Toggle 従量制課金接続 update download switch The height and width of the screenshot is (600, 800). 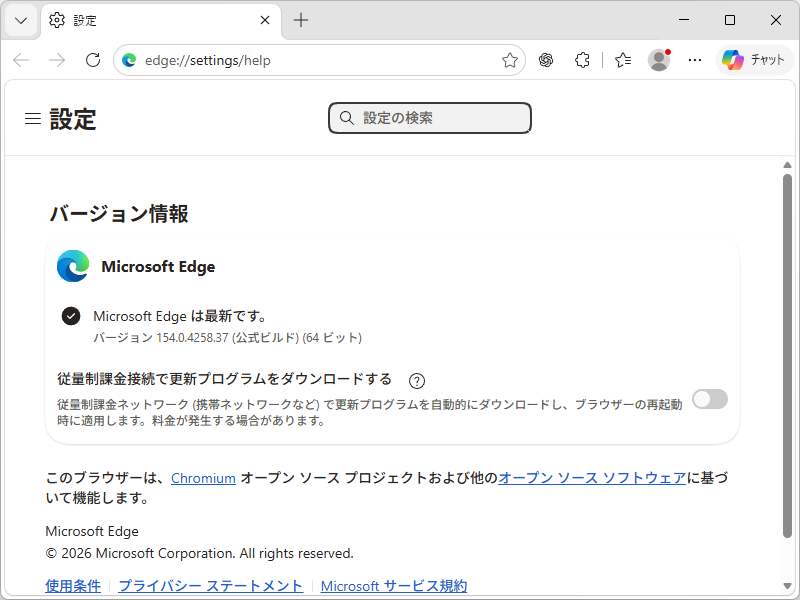[x=710, y=399]
